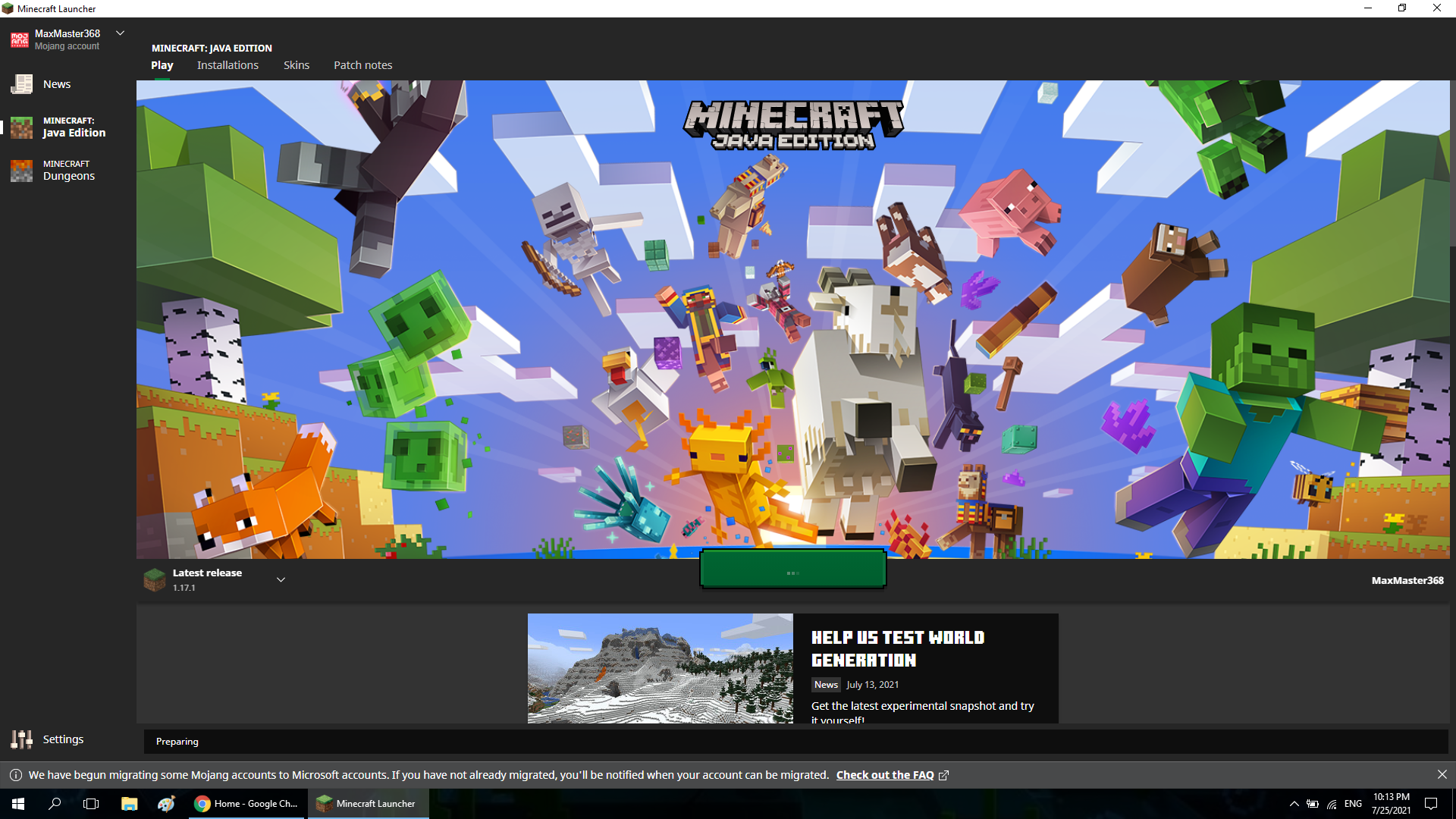Image resolution: width=1456 pixels, height=819 pixels.
Task: Open the Windows notification center icon
Action: tap(1431, 804)
